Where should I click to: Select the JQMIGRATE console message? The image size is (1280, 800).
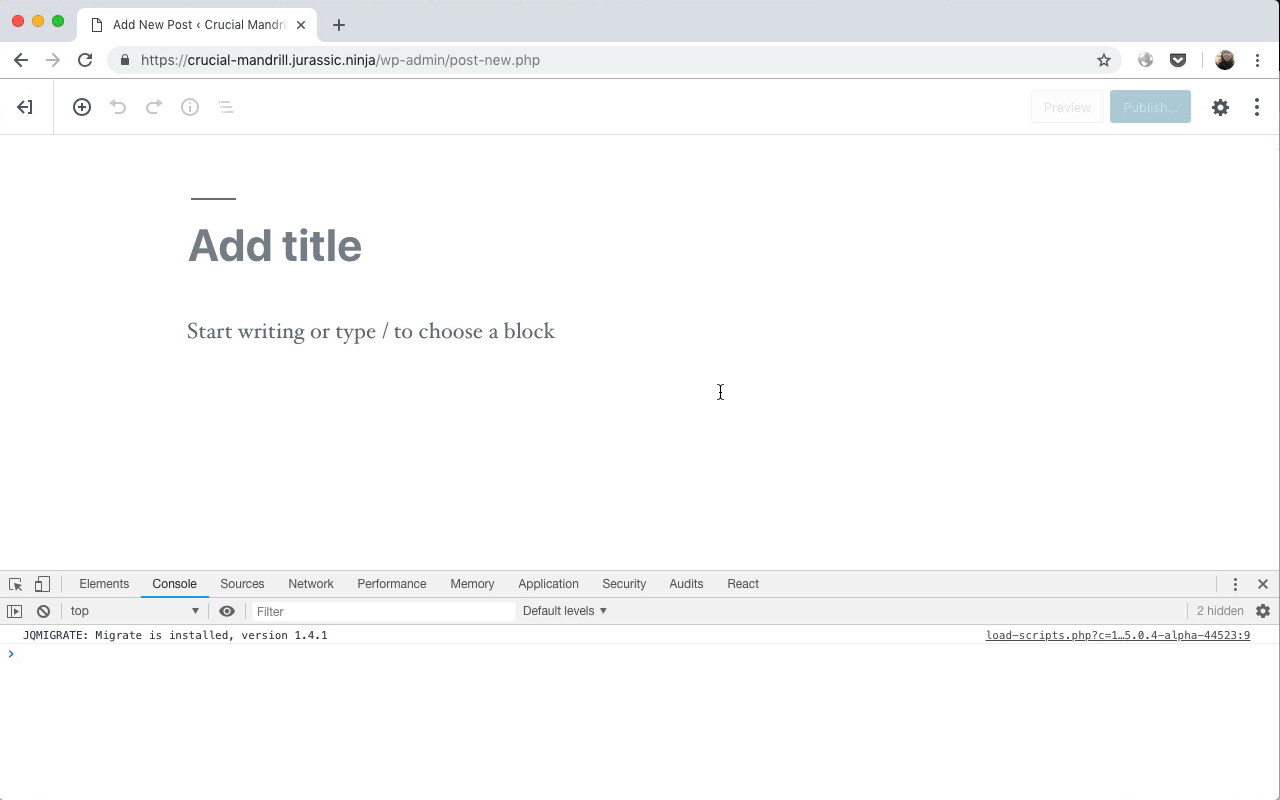coord(175,635)
